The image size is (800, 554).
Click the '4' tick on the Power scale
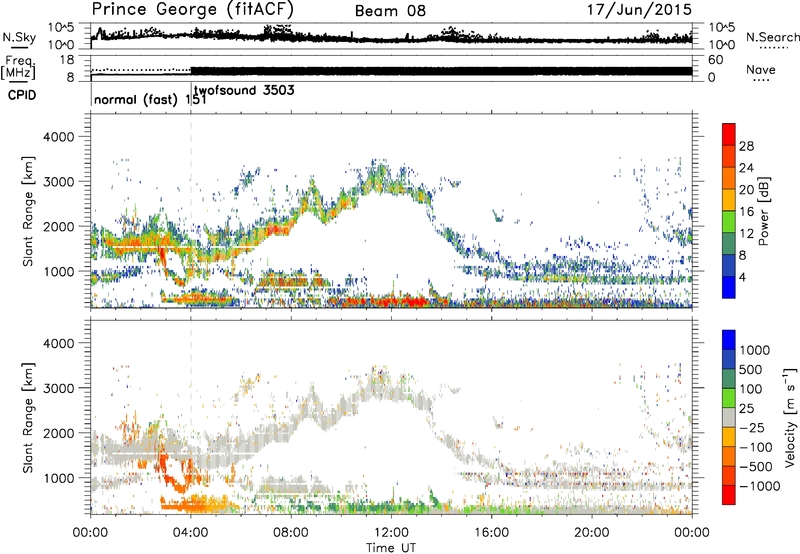pos(742,277)
